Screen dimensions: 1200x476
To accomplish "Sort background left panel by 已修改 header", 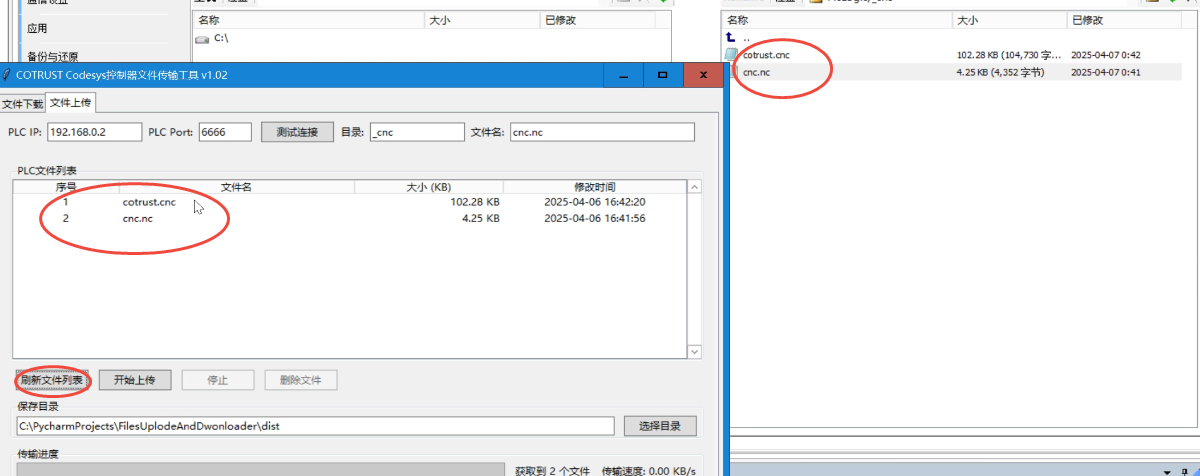I will tap(596, 20).
